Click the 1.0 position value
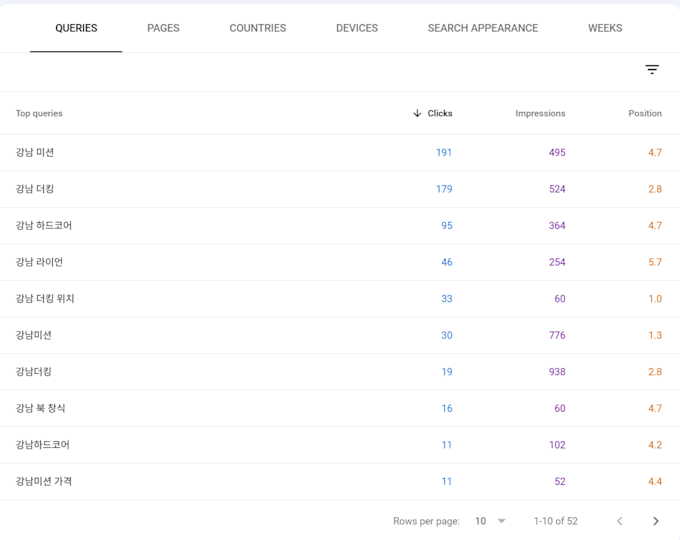Image resolution: width=680 pixels, height=540 pixels. [x=655, y=298]
